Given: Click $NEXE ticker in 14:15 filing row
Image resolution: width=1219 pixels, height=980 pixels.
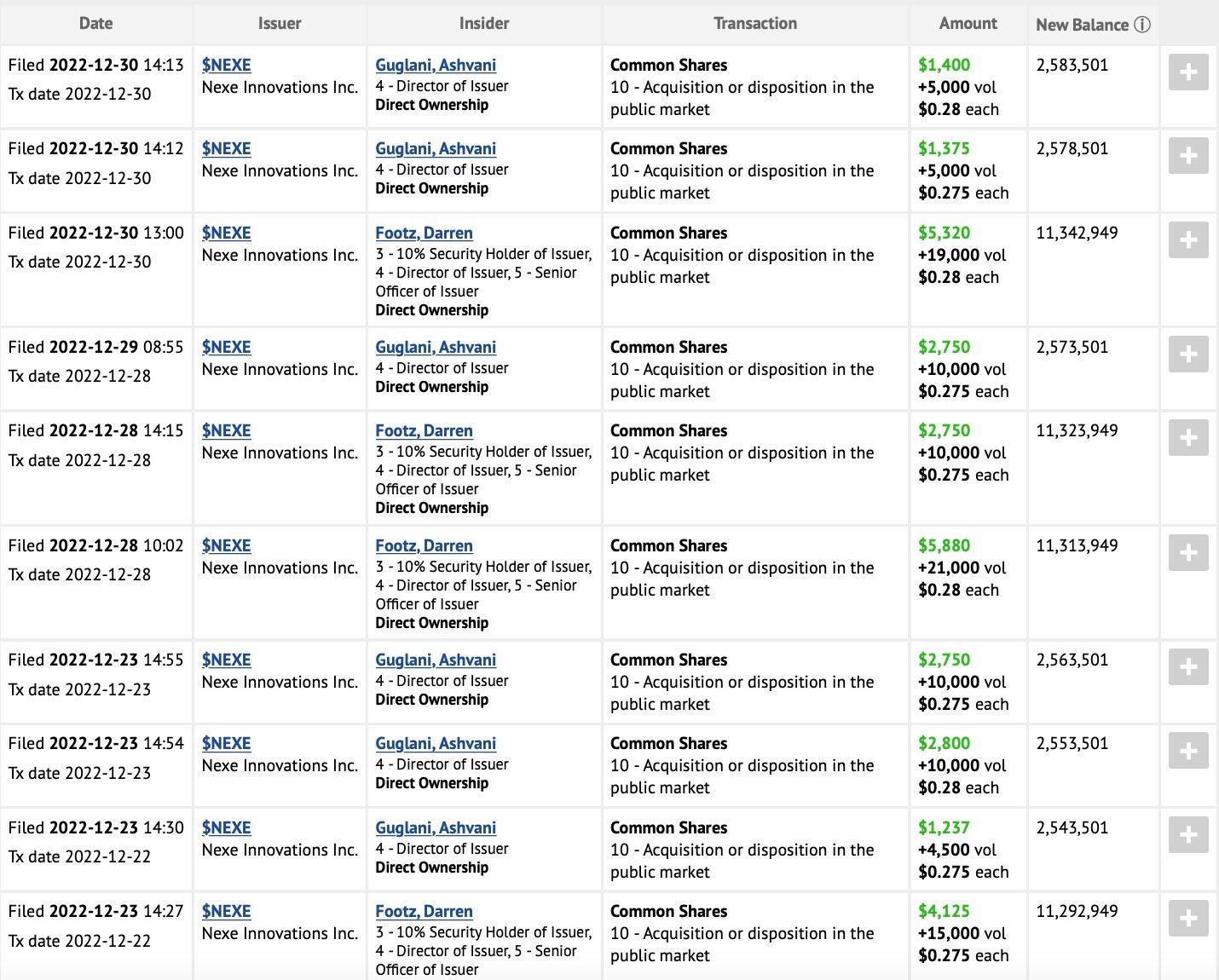Looking at the screenshot, I should (227, 430).
